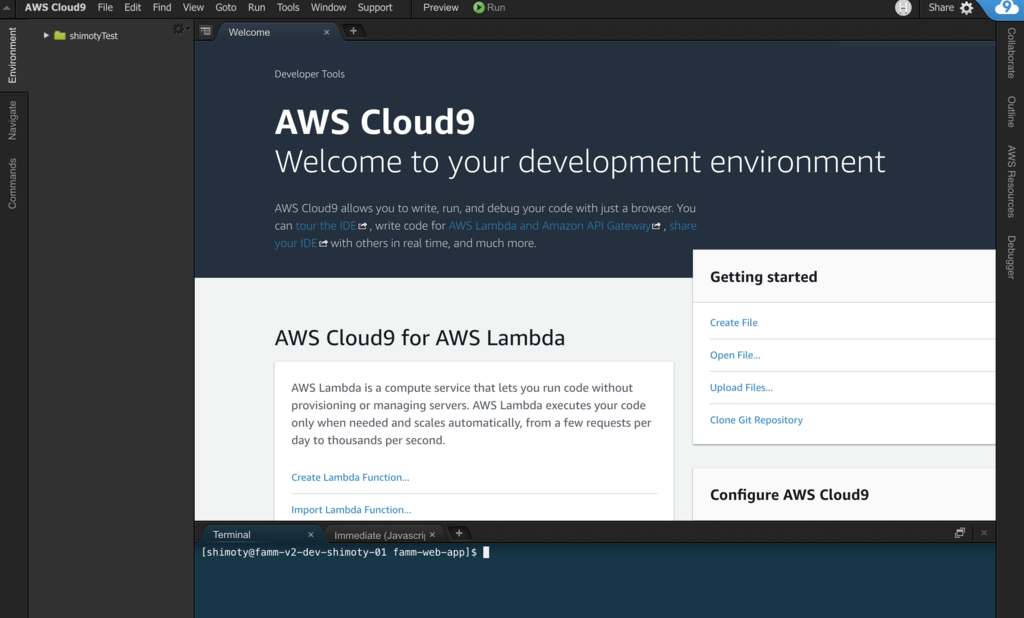
Task: Open new terminal tab with plus icon
Action: tap(459, 534)
